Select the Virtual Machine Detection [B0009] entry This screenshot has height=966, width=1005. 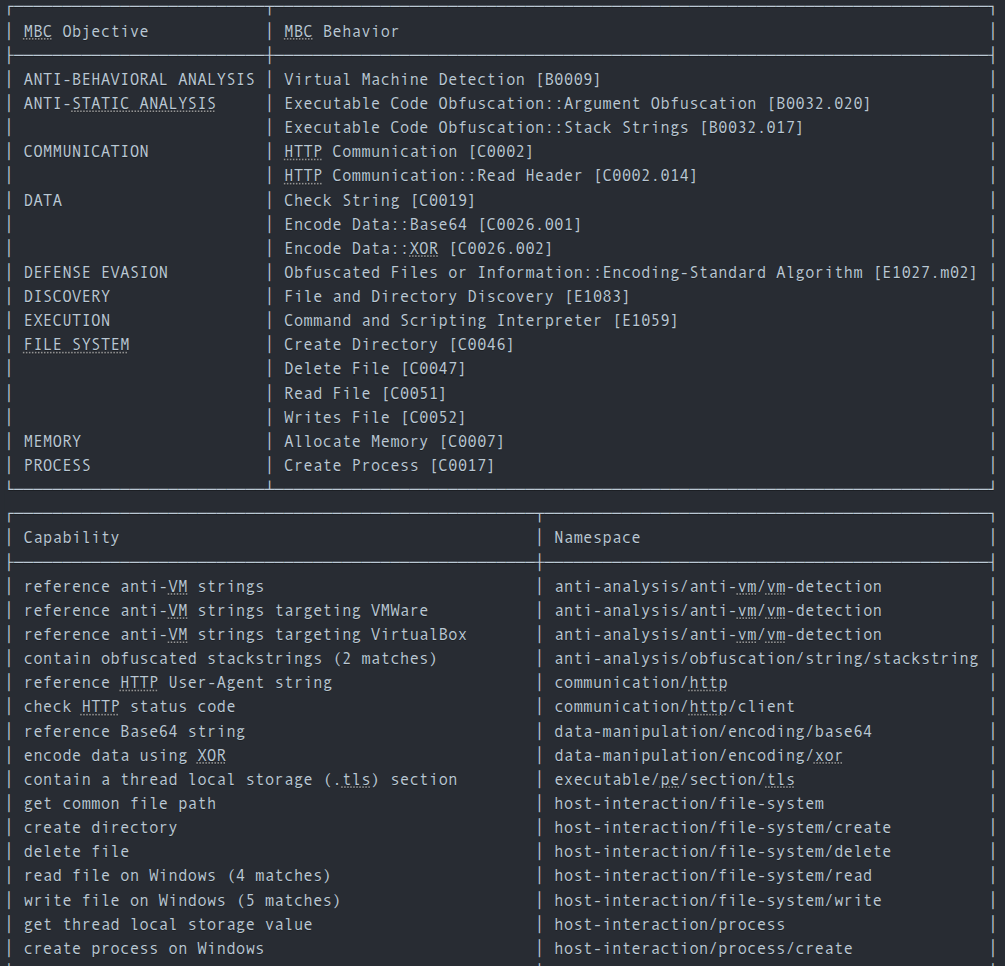tap(442, 80)
